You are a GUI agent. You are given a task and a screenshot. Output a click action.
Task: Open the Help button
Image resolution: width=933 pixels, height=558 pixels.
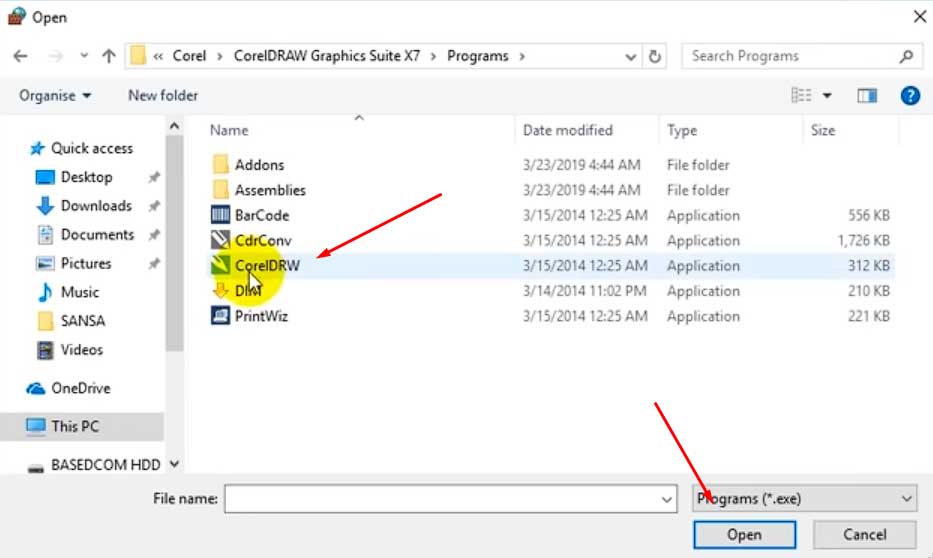tap(910, 95)
